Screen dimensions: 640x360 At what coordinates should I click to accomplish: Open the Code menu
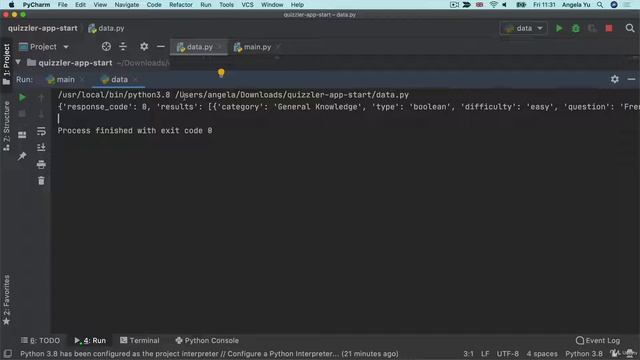(154, 4)
